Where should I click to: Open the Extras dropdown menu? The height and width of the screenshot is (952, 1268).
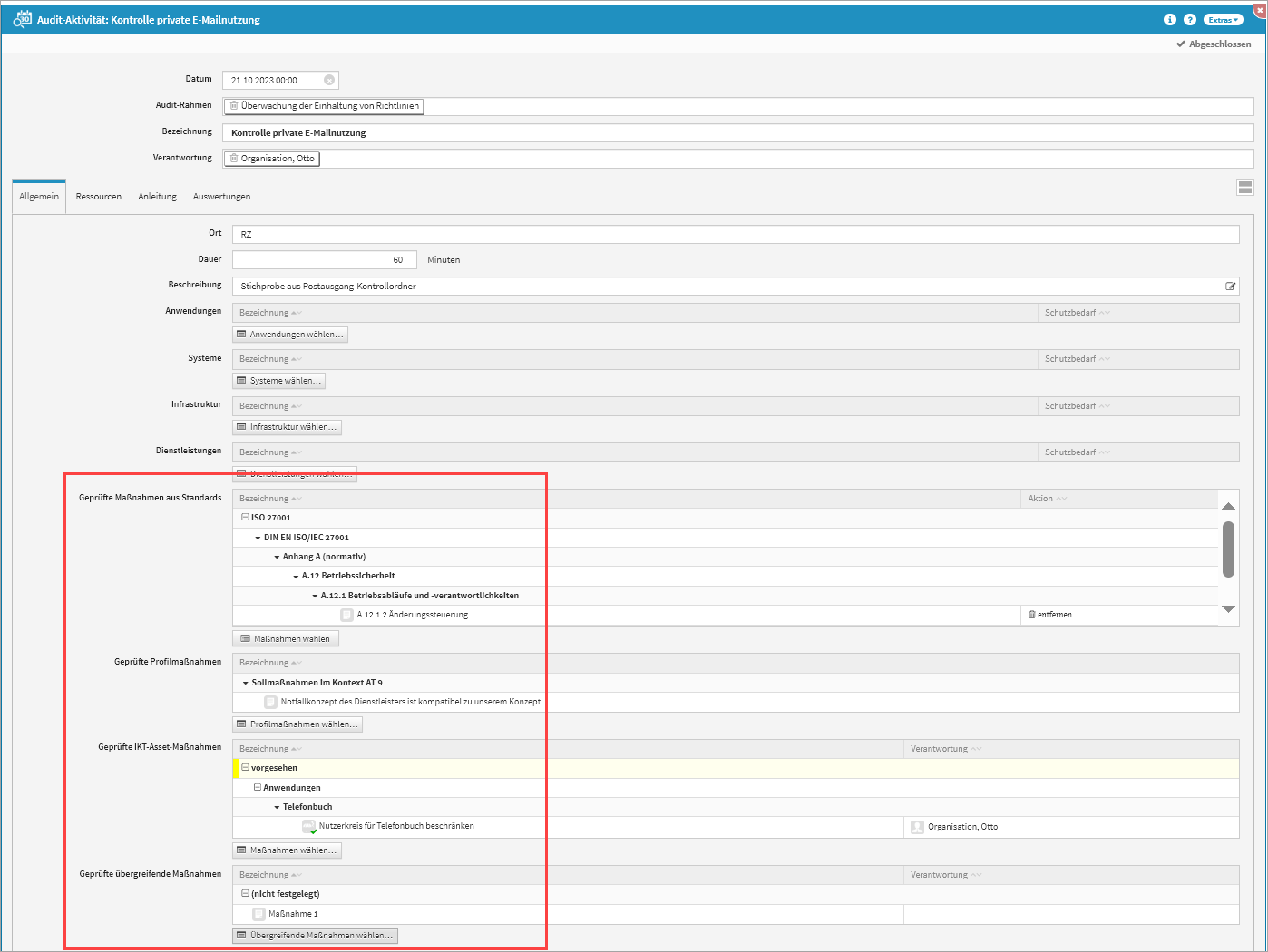1223,19
